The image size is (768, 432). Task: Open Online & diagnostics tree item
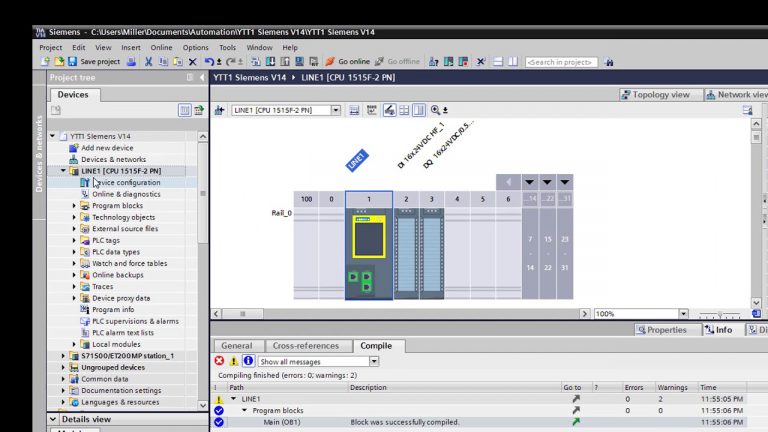pyautogui.click(x=126, y=194)
